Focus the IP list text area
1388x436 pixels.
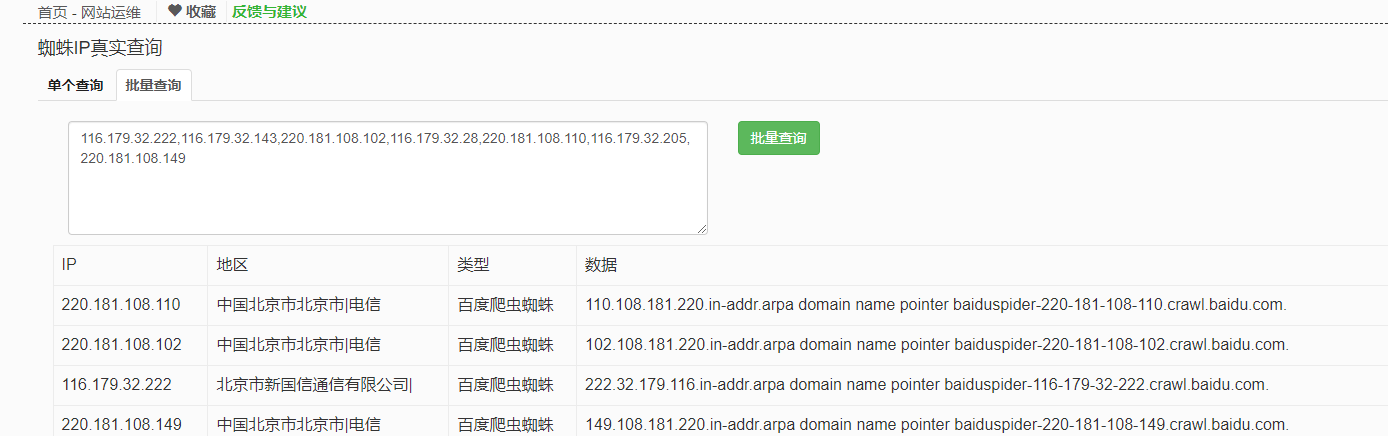pos(388,178)
